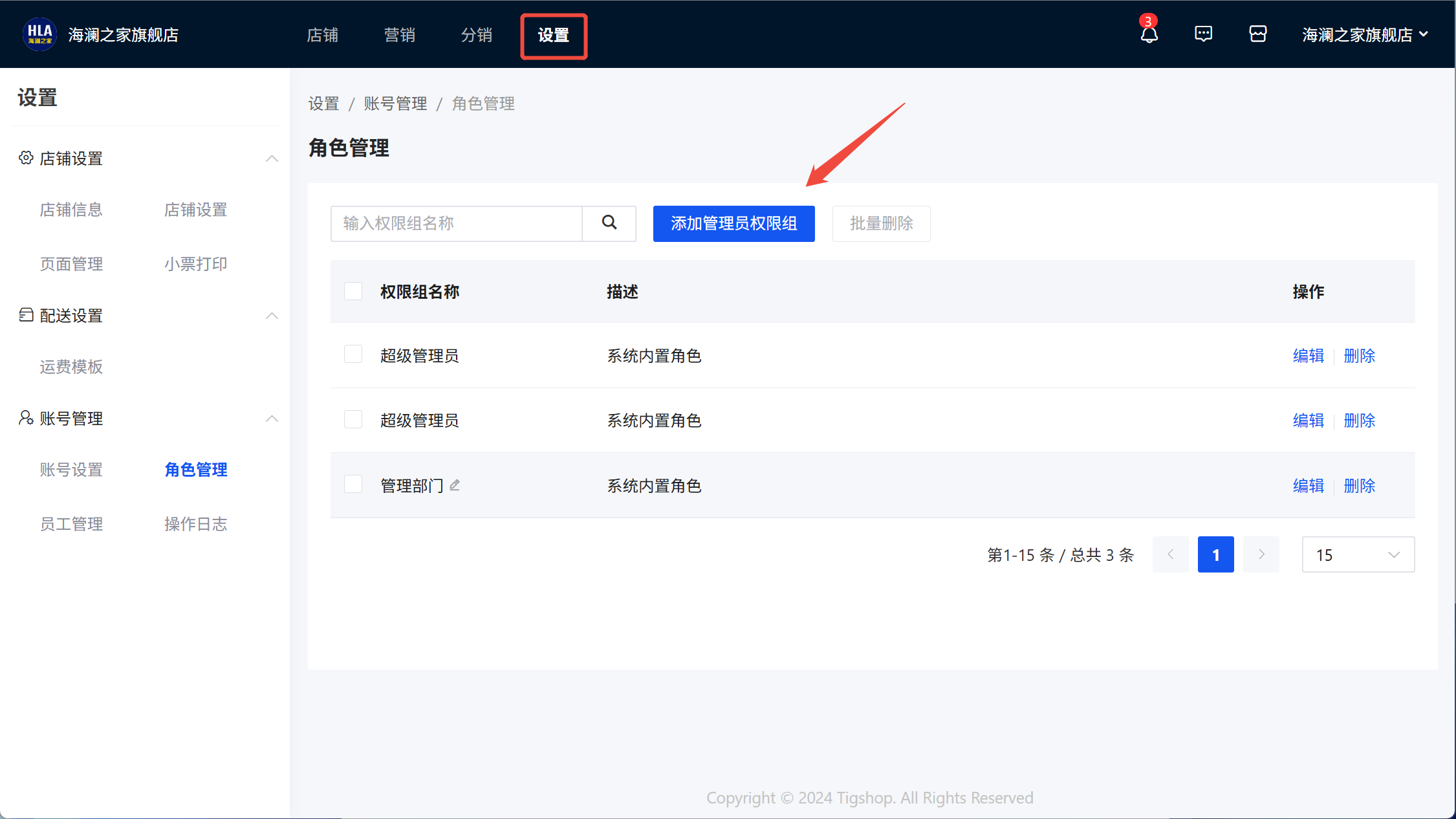Click 删除 for the 管理部门 row
The height and width of the screenshot is (819, 1456).
click(1359, 486)
